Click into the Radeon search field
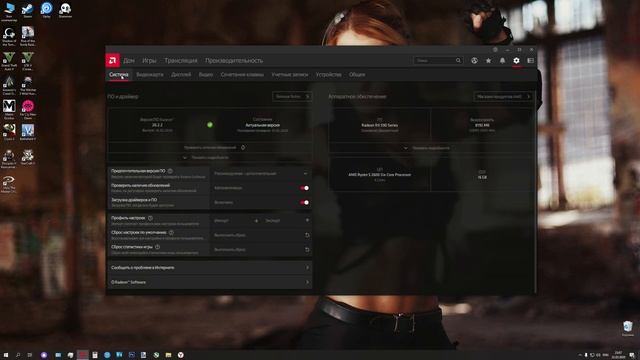 coord(435,60)
